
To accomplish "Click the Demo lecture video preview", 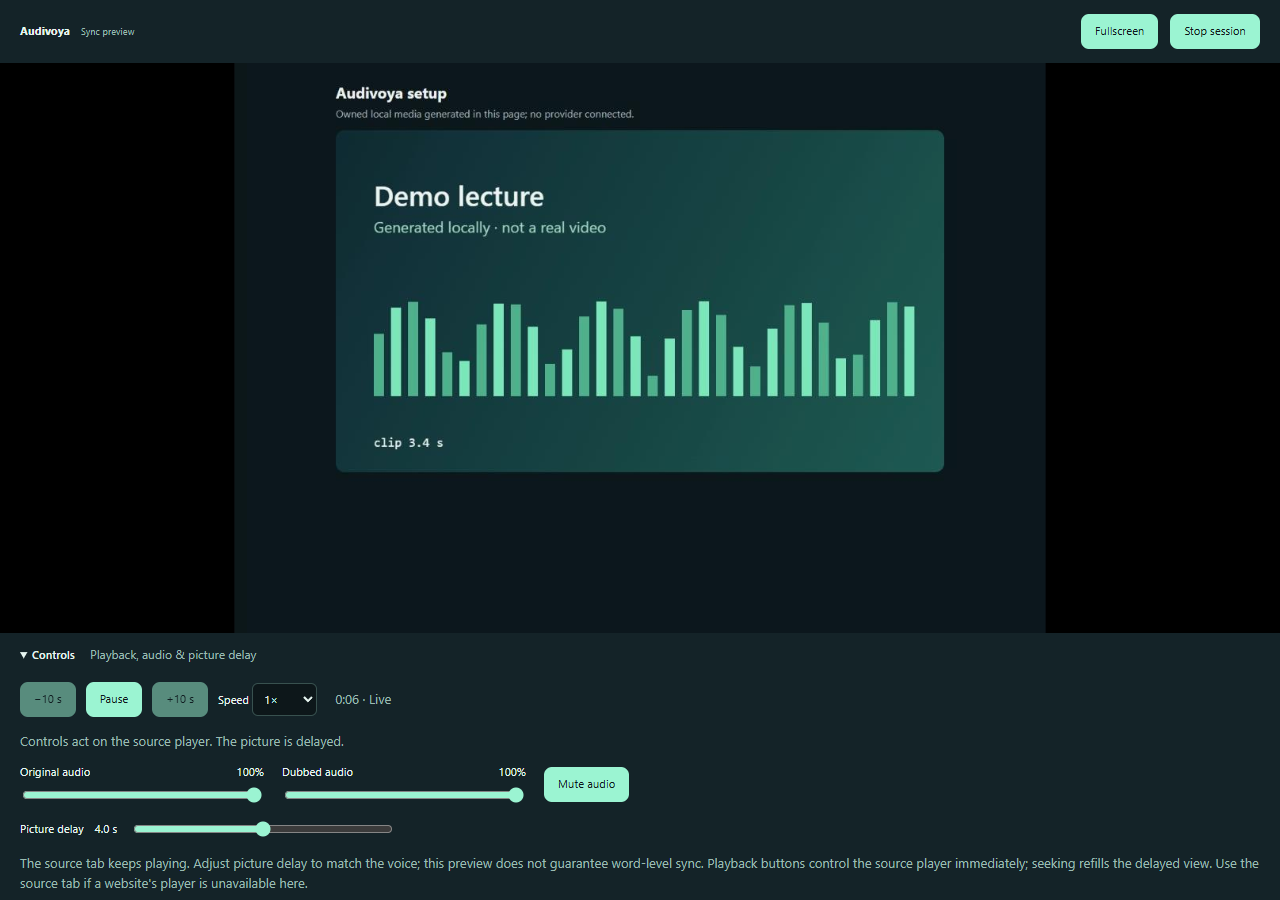I will (640, 301).
